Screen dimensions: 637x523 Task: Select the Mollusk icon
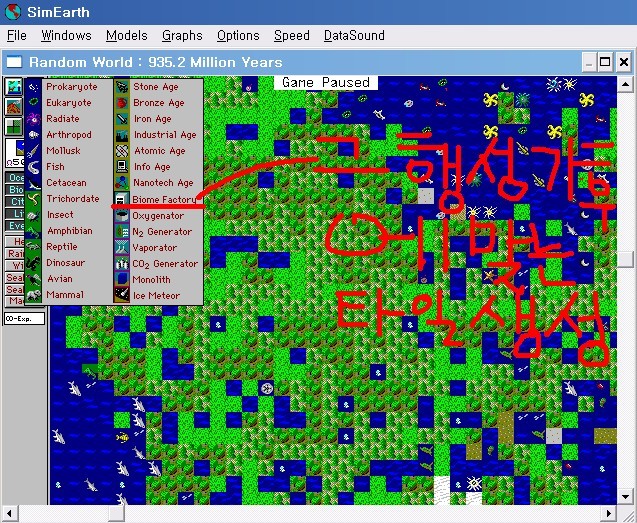pos(34,151)
